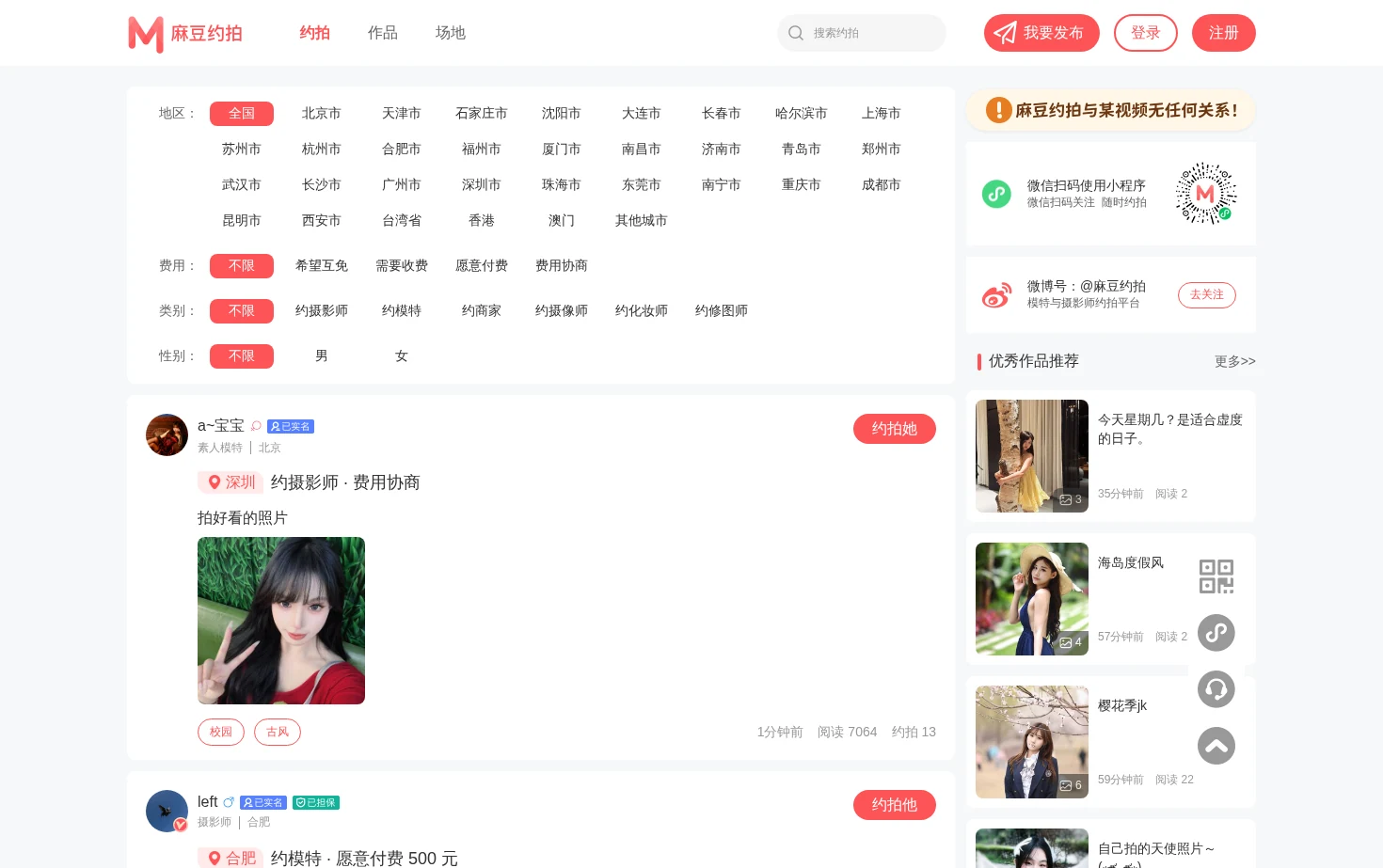Click the orange warning exclamation icon

998,110
